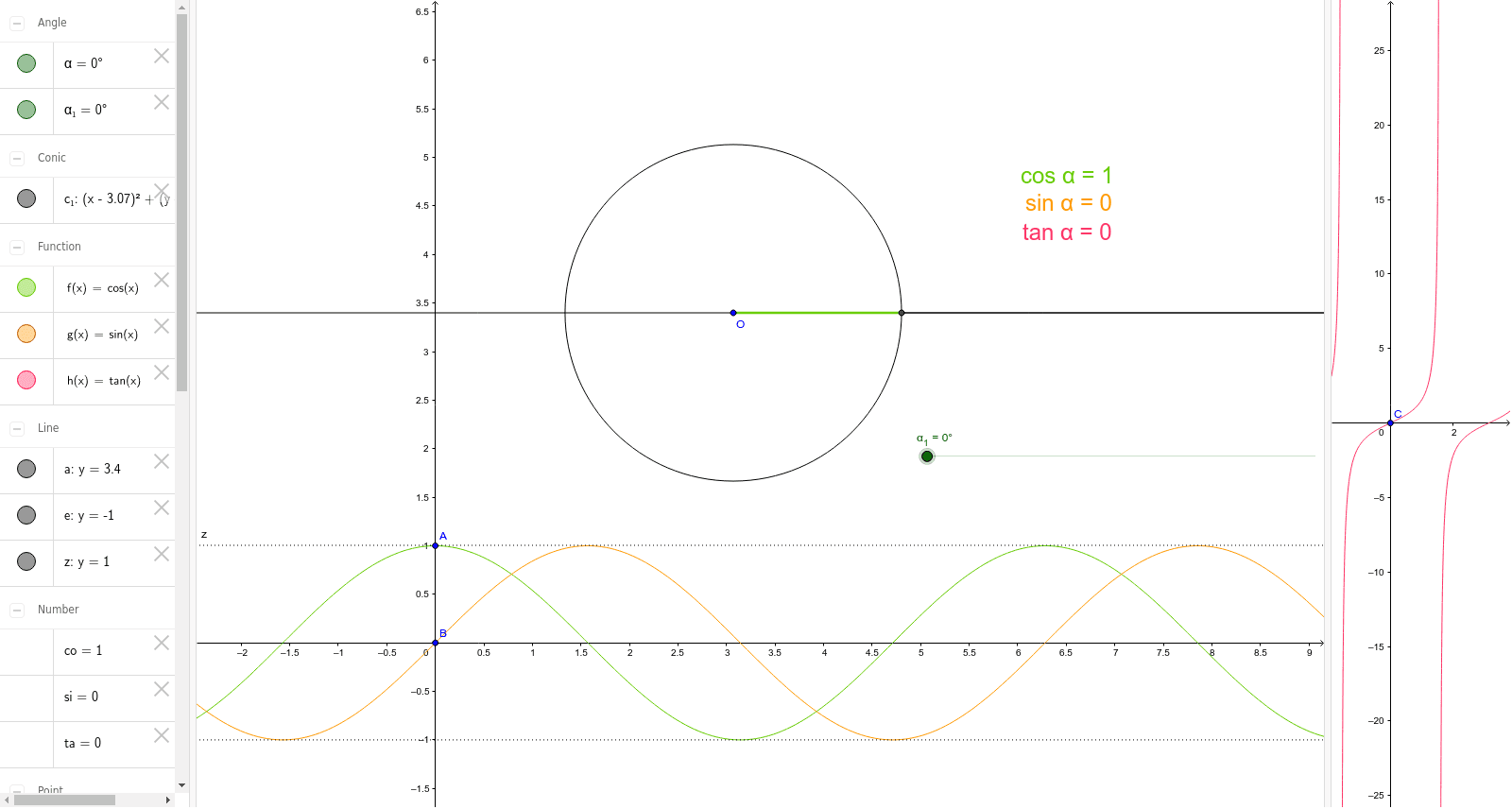Select the 'tan α = 0' text label
1512x809 pixels.
click(x=1067, y=232)
